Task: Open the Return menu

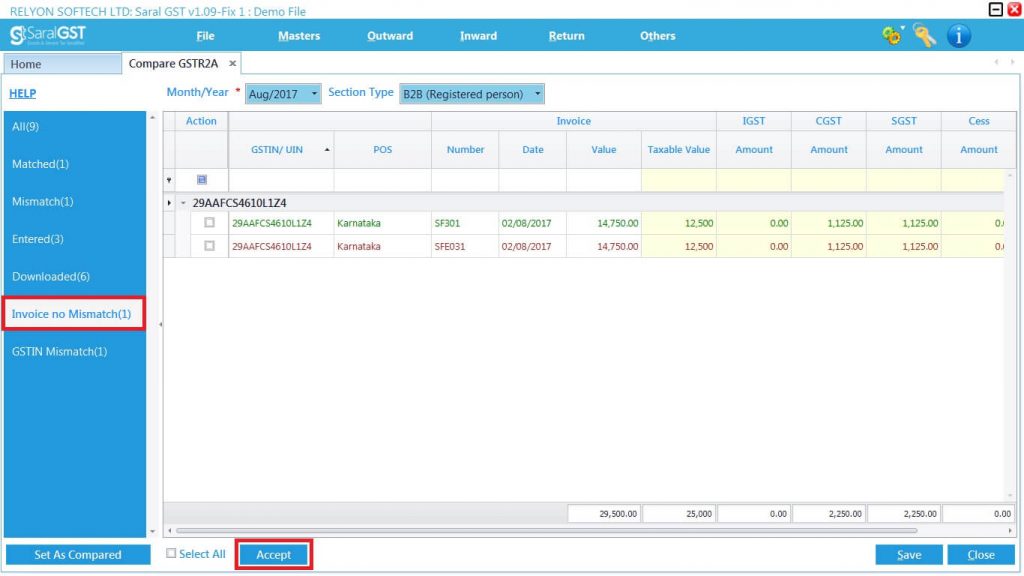Action: [x=566, y=36]
